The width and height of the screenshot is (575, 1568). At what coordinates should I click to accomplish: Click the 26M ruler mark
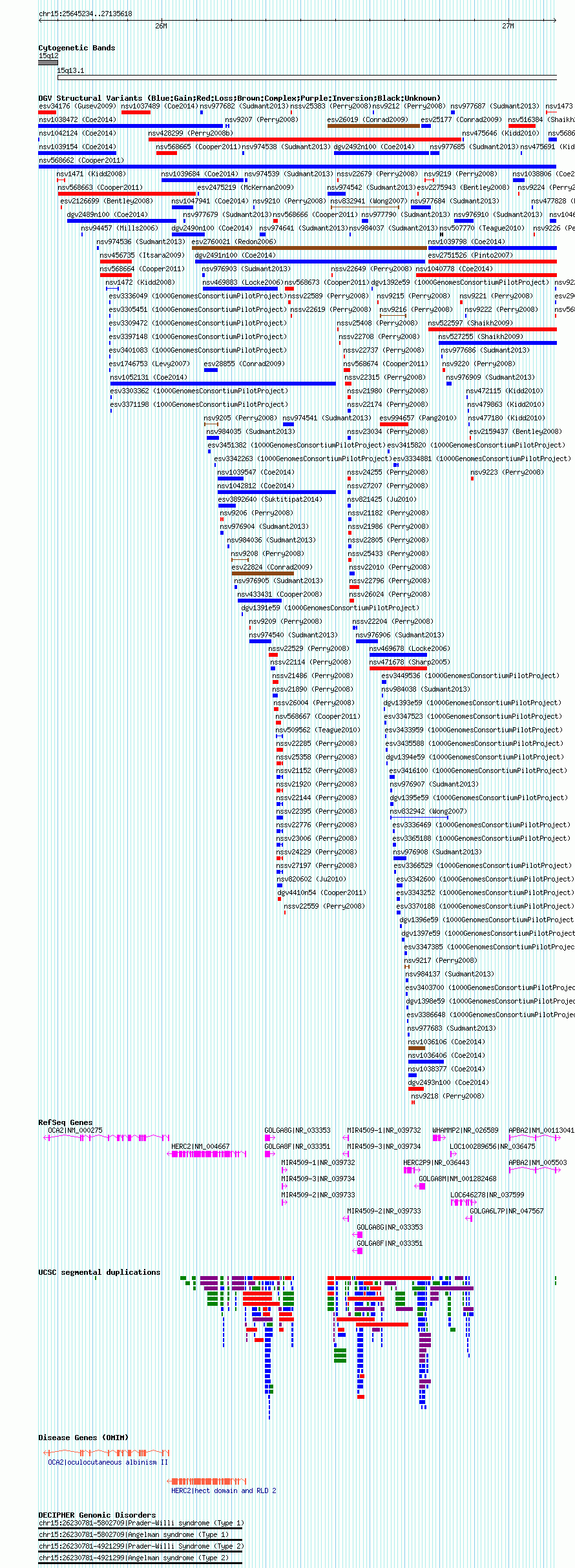click(x=161, y=26)
